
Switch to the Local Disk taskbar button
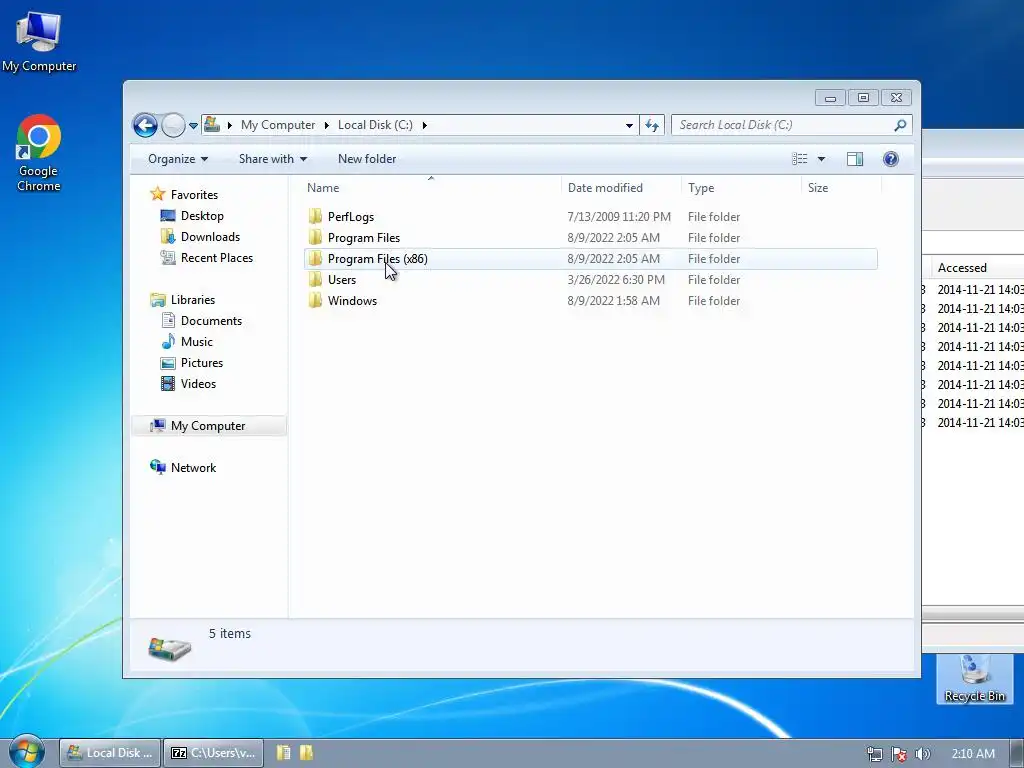pyautogui.click(x=110, y=753)
